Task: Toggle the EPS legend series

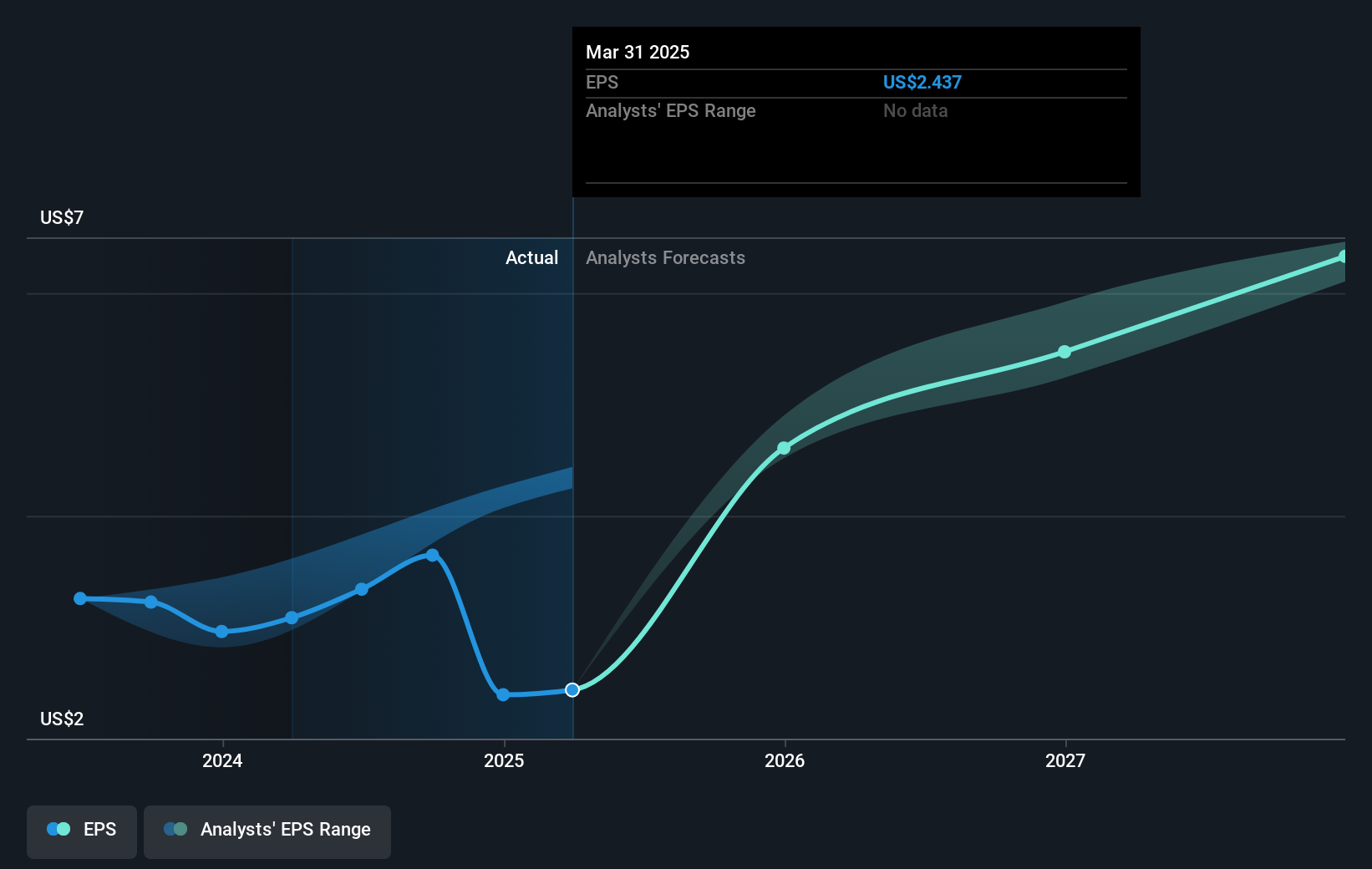Action: 82,831
